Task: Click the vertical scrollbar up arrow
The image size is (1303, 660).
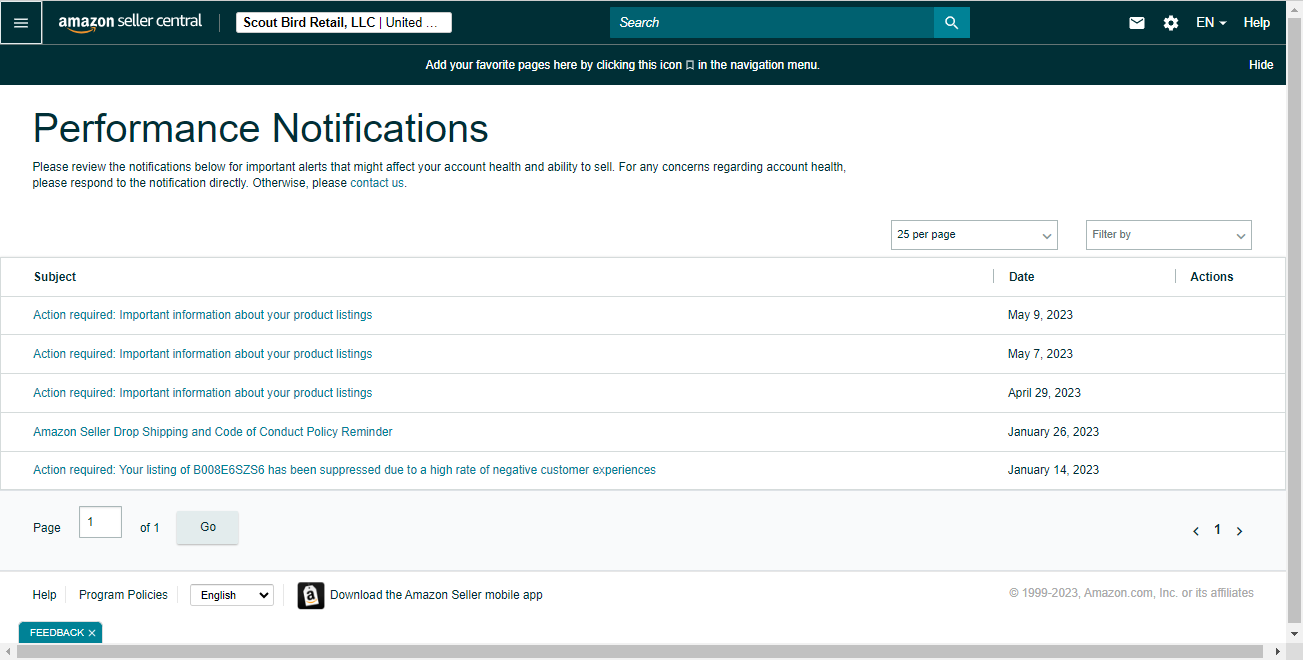Action: point(1295,7)
